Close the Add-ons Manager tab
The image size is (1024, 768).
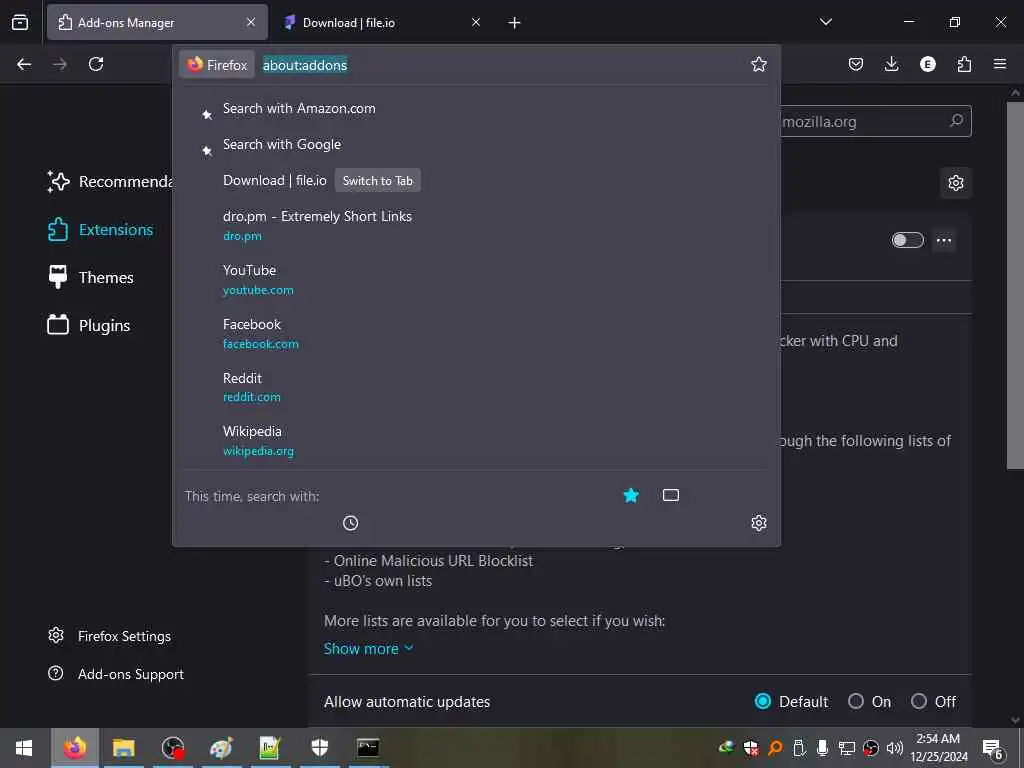251,22
